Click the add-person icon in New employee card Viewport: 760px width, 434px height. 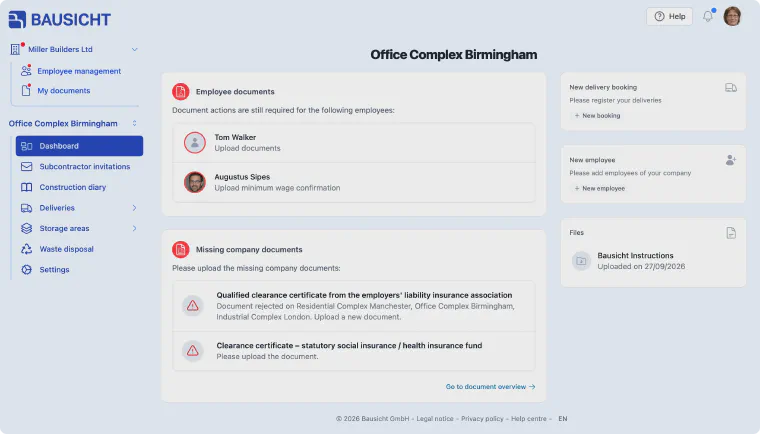pos(731,160)
